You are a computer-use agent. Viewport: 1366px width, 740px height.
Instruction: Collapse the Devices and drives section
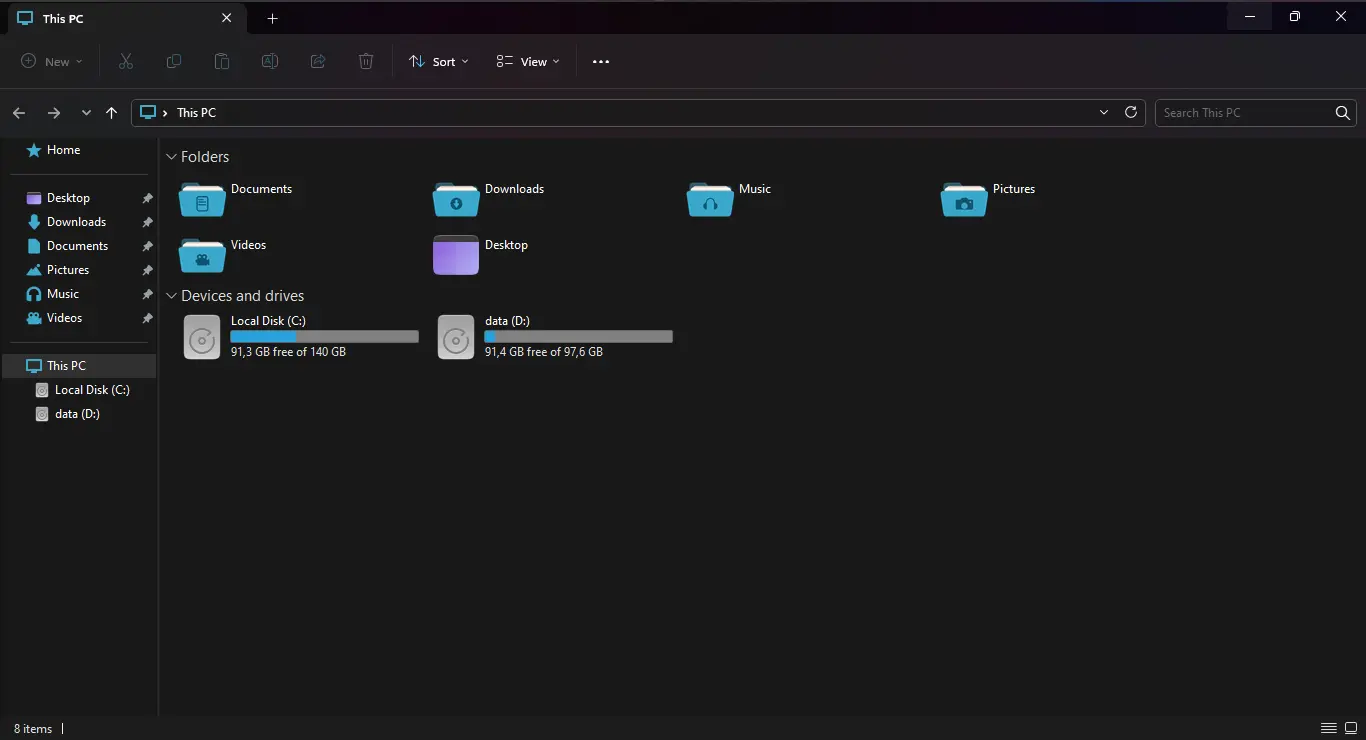click(171, 296)
